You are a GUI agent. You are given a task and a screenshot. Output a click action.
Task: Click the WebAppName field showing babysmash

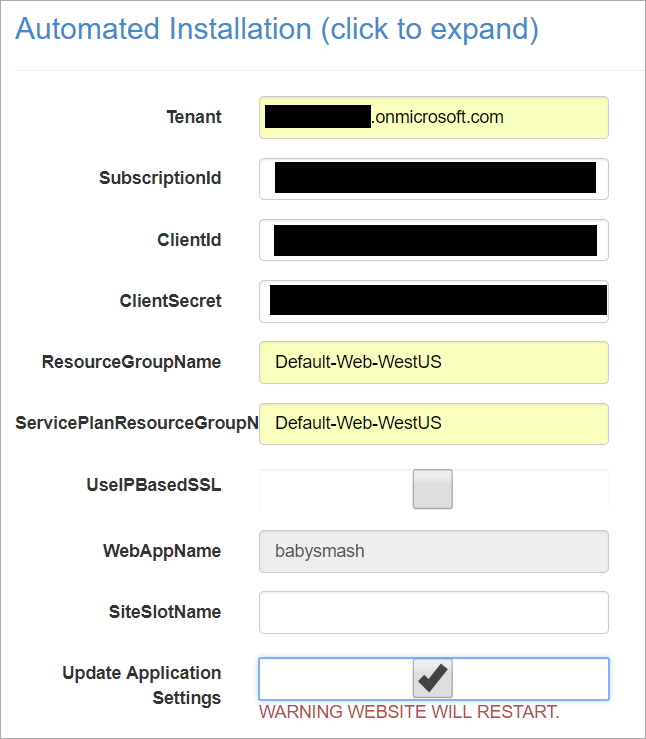(433, 551)
